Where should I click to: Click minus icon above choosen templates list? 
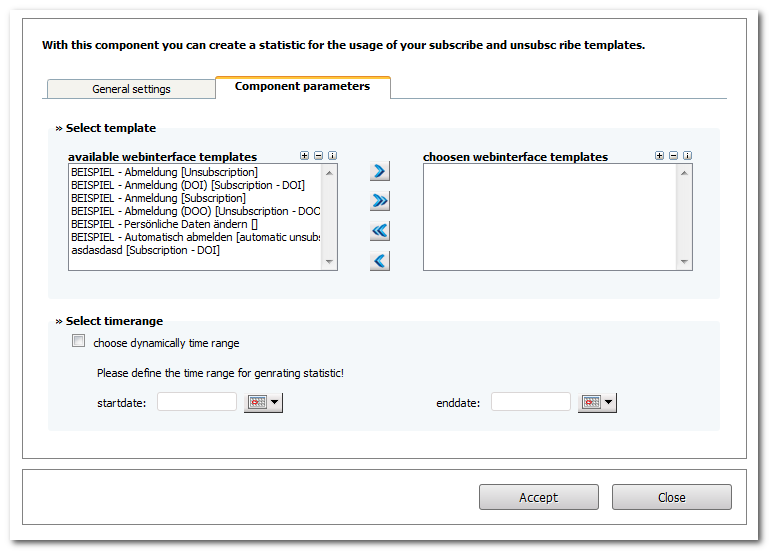673,156
